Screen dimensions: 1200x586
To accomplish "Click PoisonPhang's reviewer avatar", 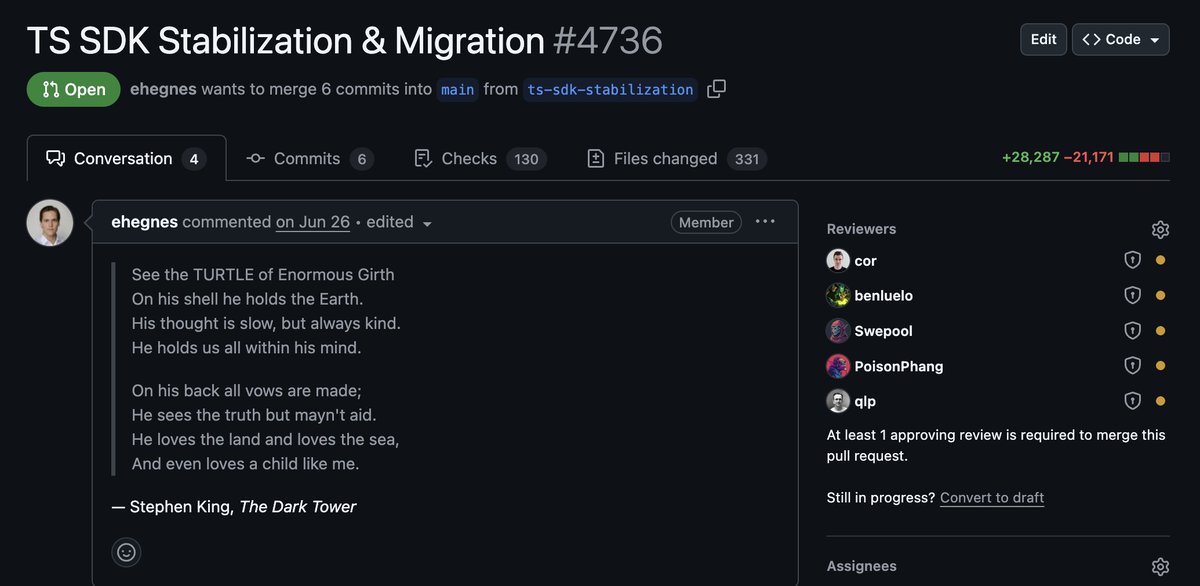I will point(838,366).
